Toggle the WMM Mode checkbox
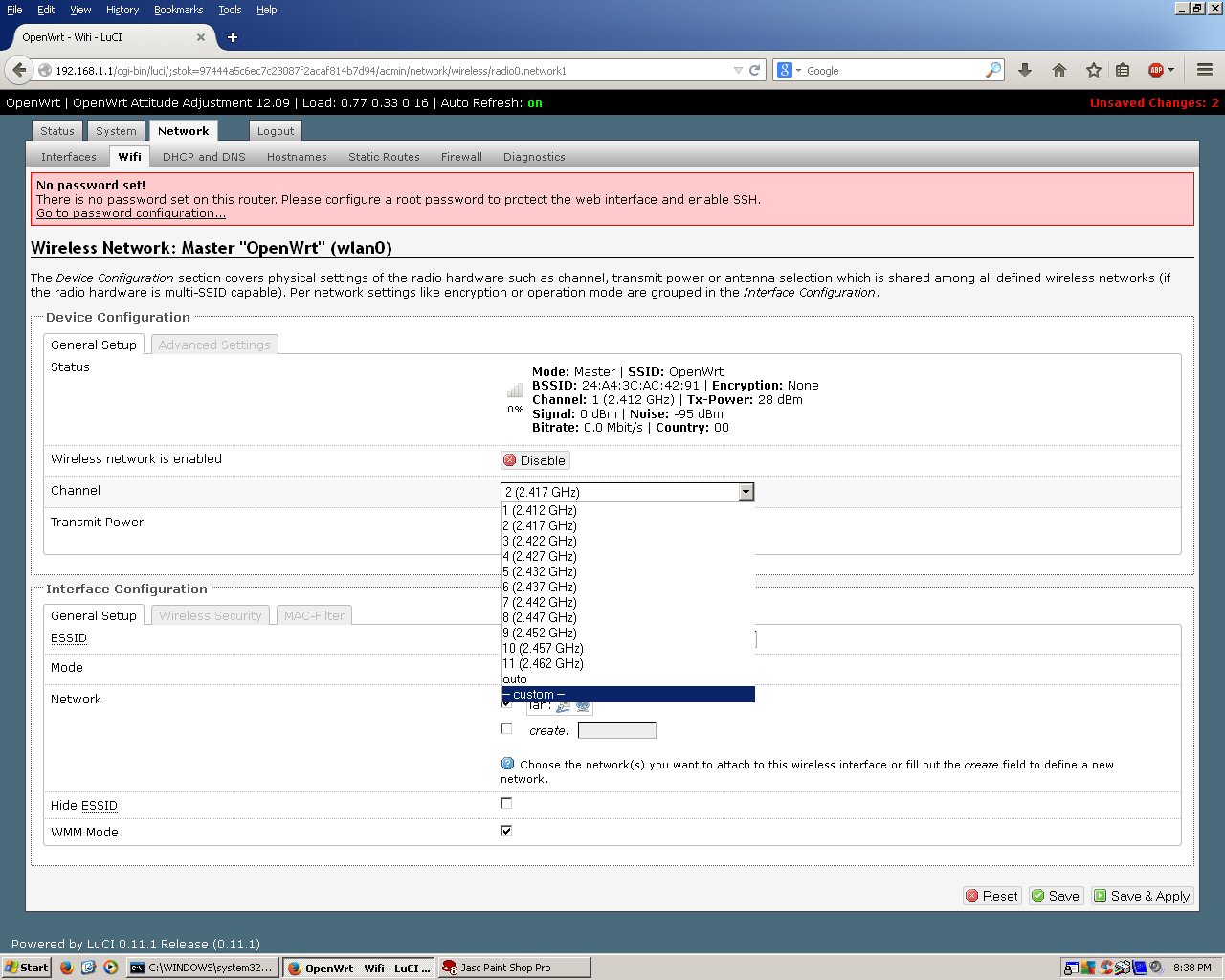 tap(506, 830)
